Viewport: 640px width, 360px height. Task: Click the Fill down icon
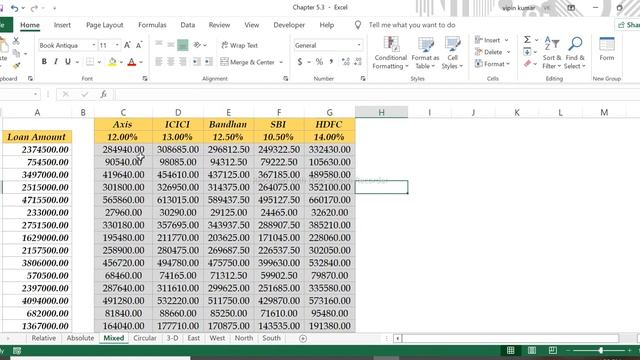[x=527, y=52]
